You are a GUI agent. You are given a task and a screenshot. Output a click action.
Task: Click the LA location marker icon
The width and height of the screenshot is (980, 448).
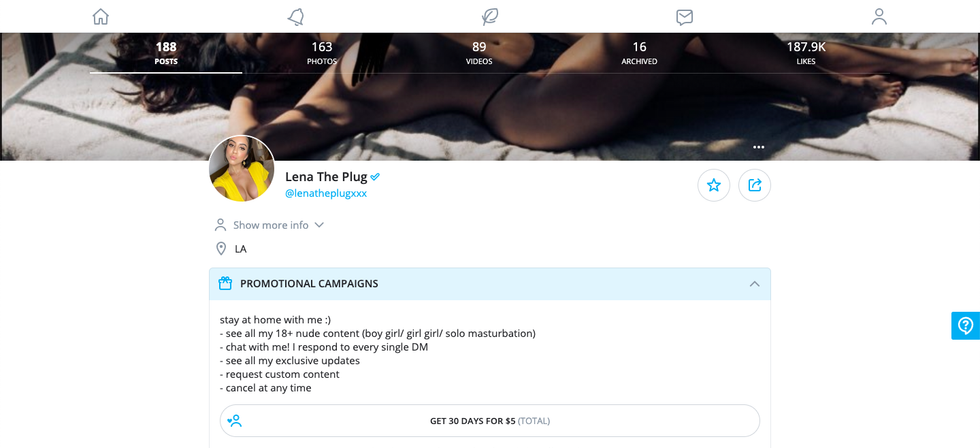[221, 249]
